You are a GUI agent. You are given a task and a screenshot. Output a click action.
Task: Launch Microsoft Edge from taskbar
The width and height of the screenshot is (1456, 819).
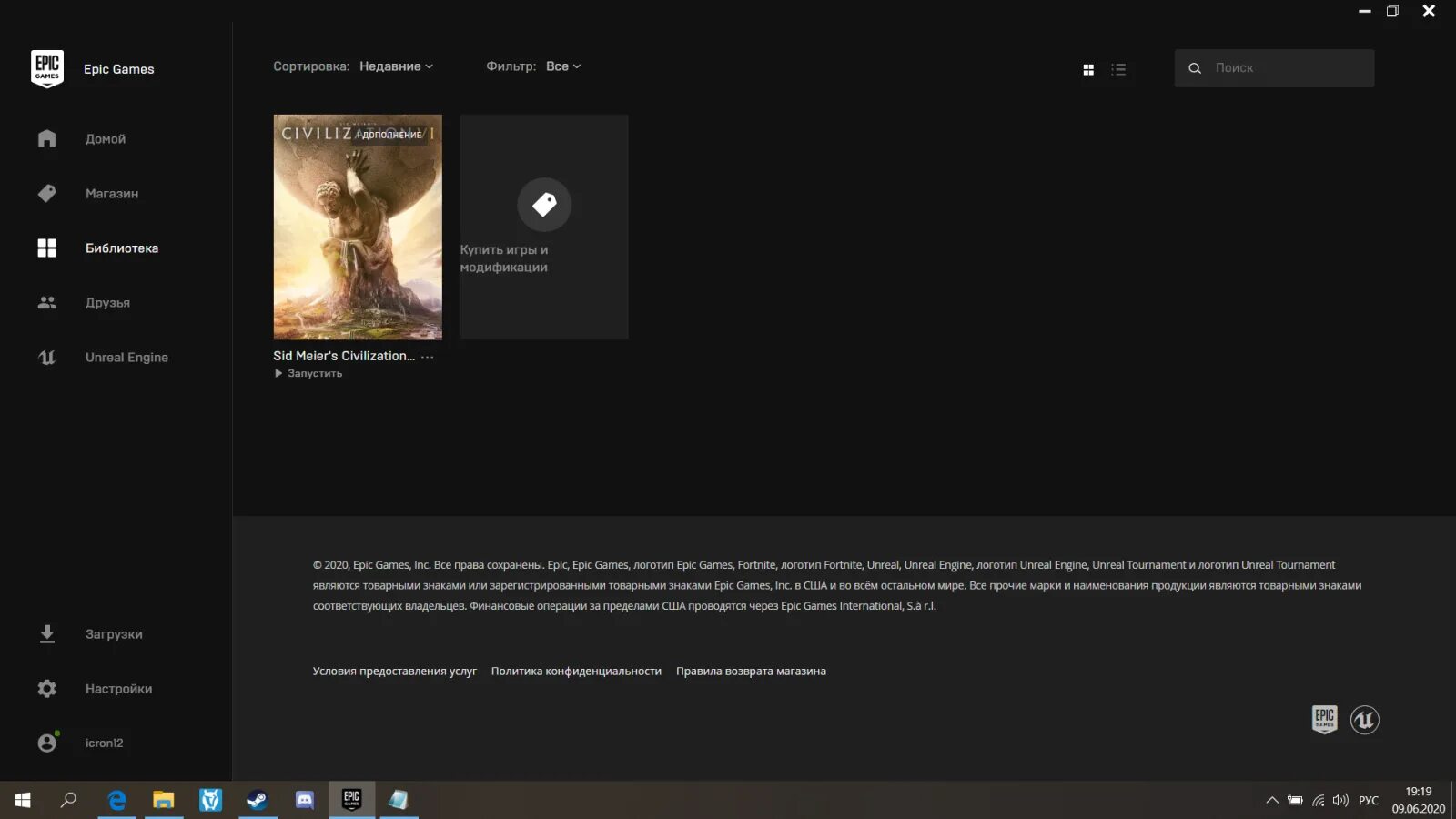coord(116,800)
